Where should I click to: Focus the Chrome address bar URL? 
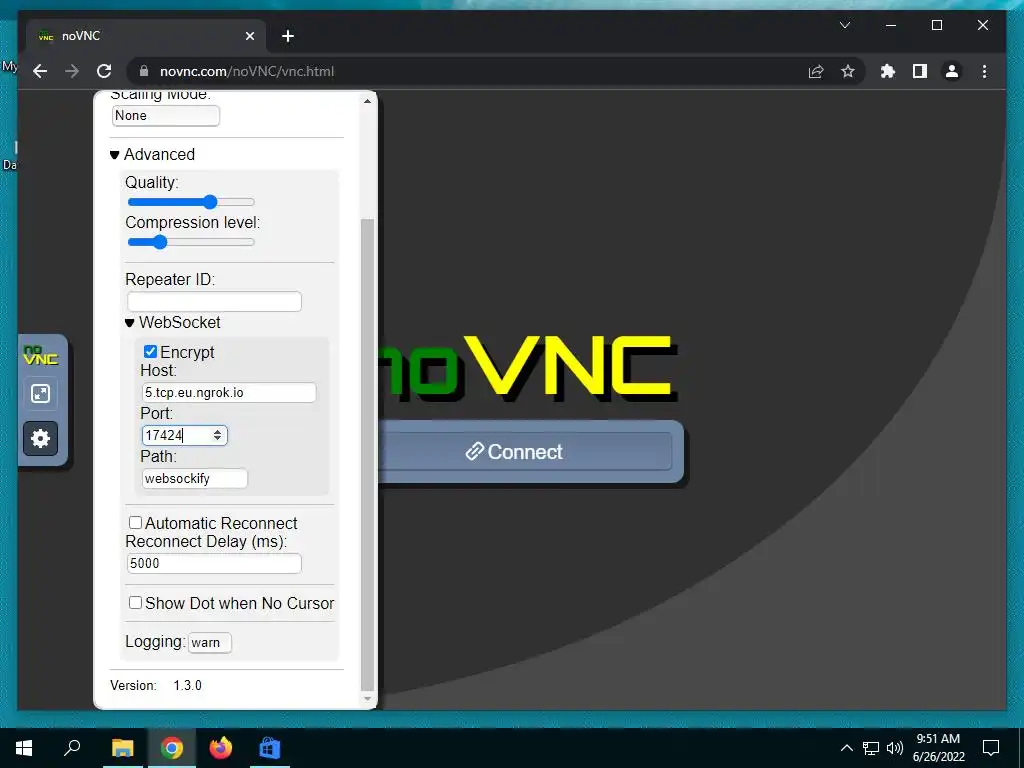(247, 71)
